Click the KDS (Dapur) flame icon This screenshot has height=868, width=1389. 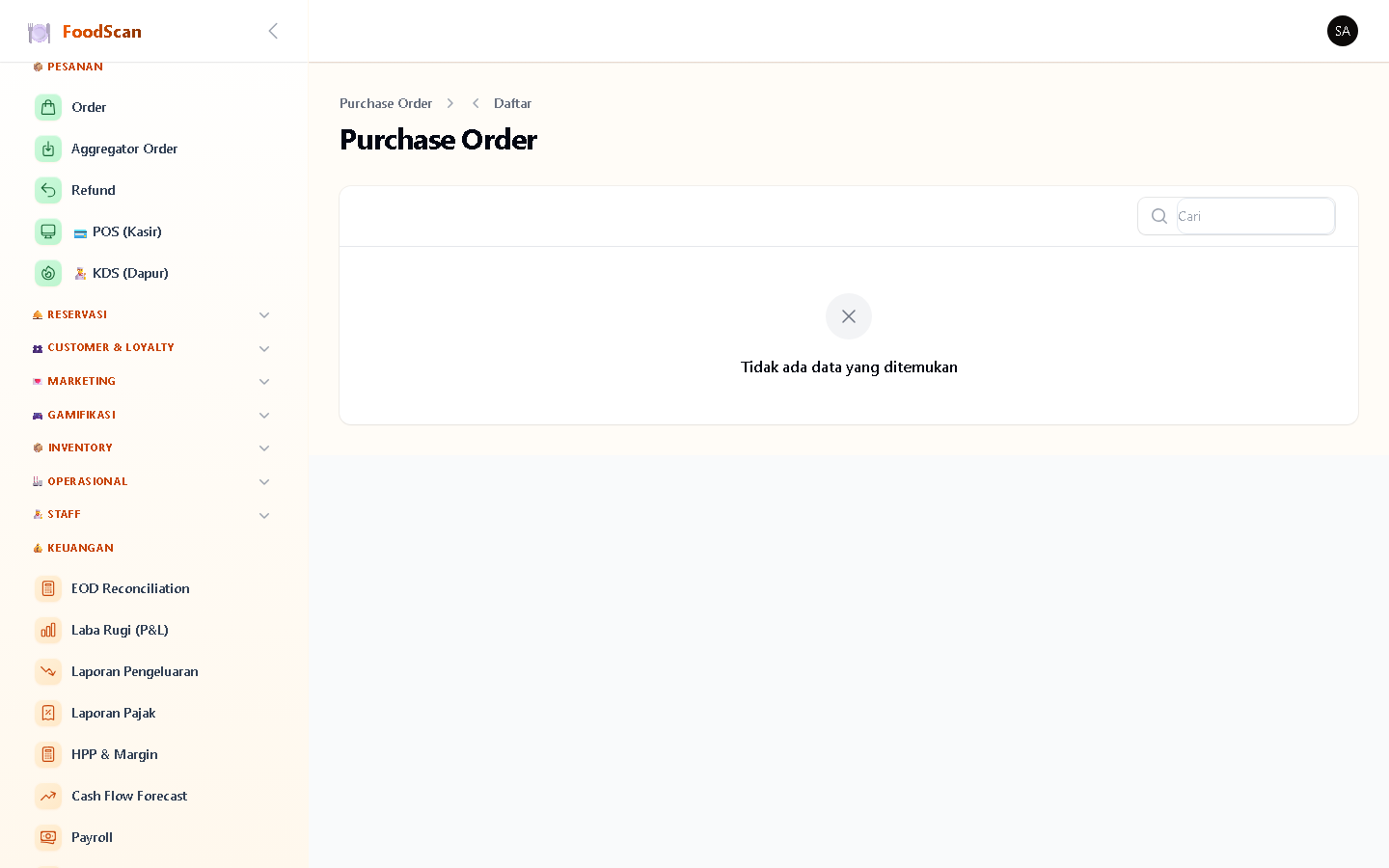point(48,273)
